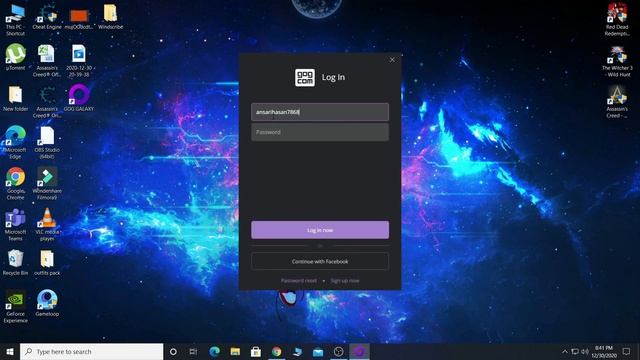The image size is (640, 360).
Task: Select the Wondershare Filmora9 shortcut
Action: [x=47, y=183]
